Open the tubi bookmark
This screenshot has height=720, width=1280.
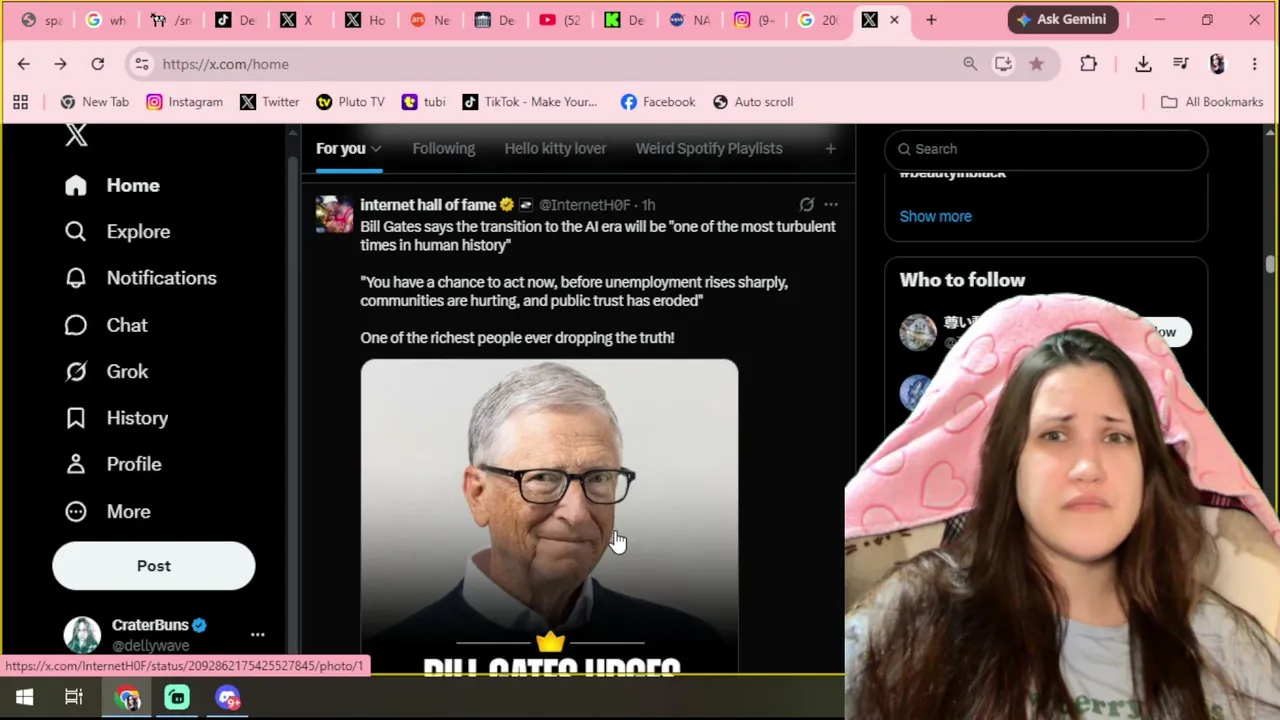click(423, 102)
